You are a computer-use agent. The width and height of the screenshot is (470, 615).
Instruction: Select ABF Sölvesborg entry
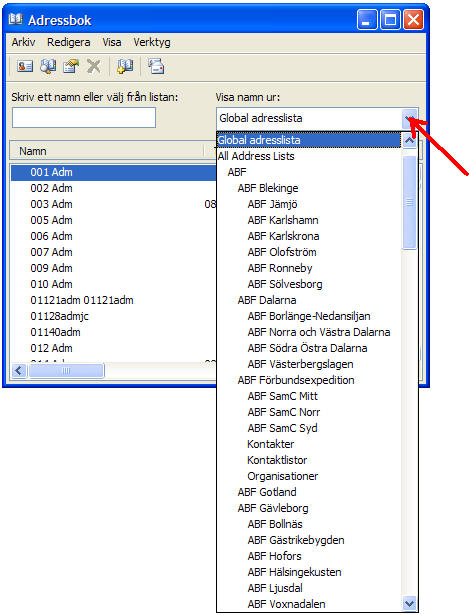pyautogui.click(x=309, y=284)
